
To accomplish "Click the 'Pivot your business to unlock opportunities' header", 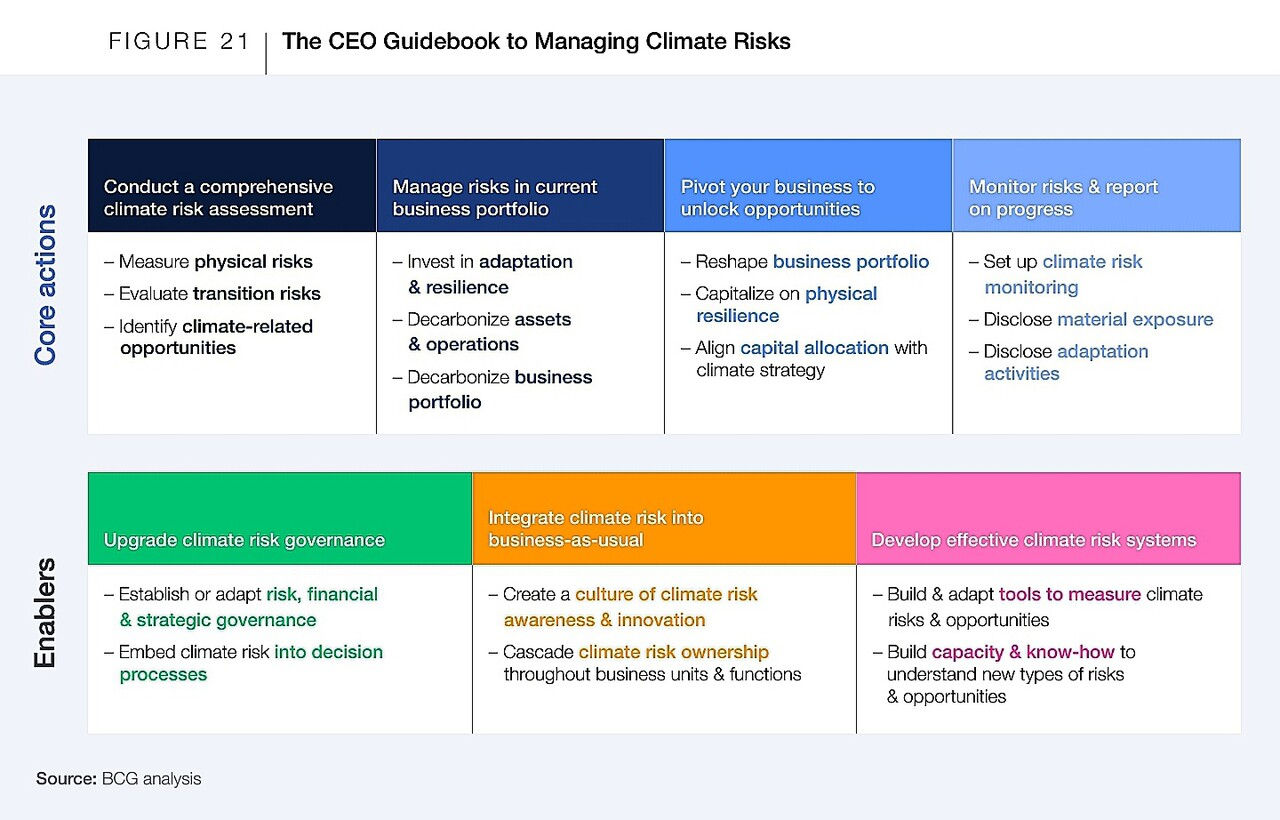I will (778, 197).
